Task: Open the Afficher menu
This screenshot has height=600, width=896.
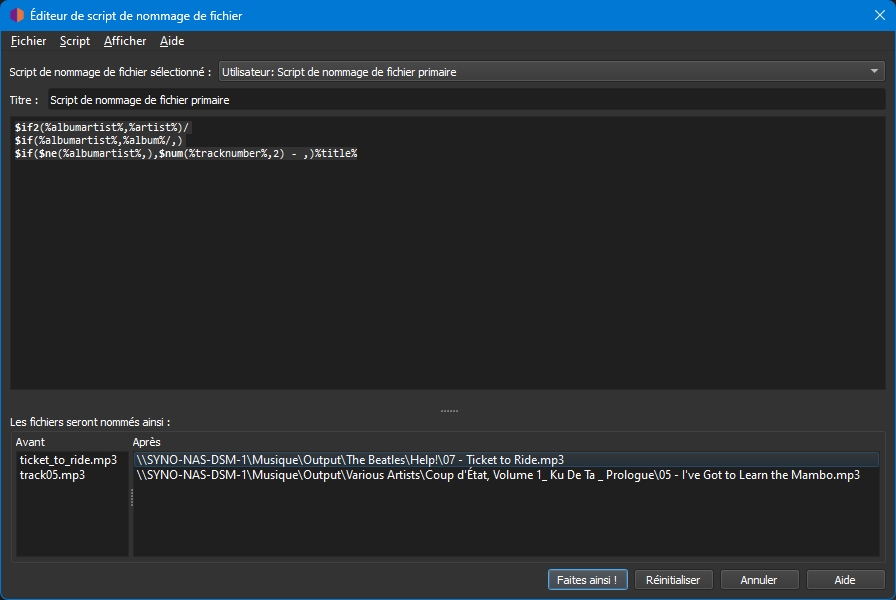Action: (x=125, y=41)
